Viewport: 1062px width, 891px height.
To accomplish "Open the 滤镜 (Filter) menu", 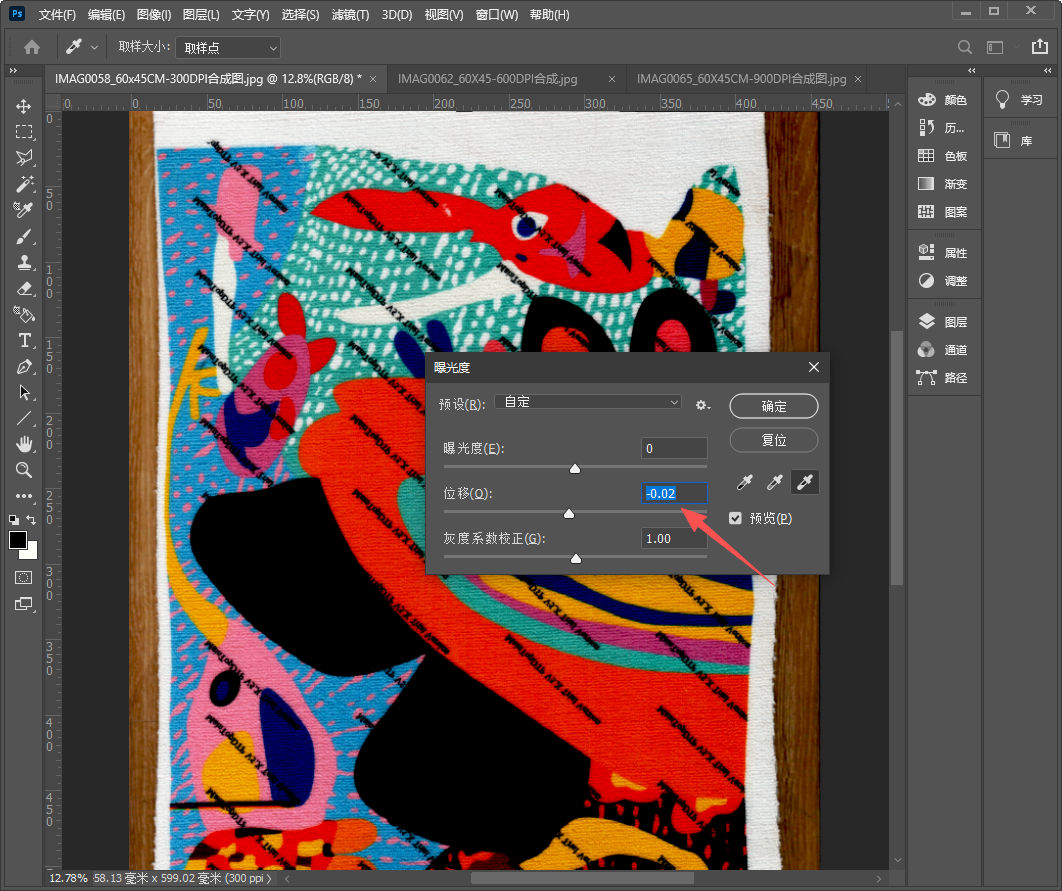I will click(349, 15).
